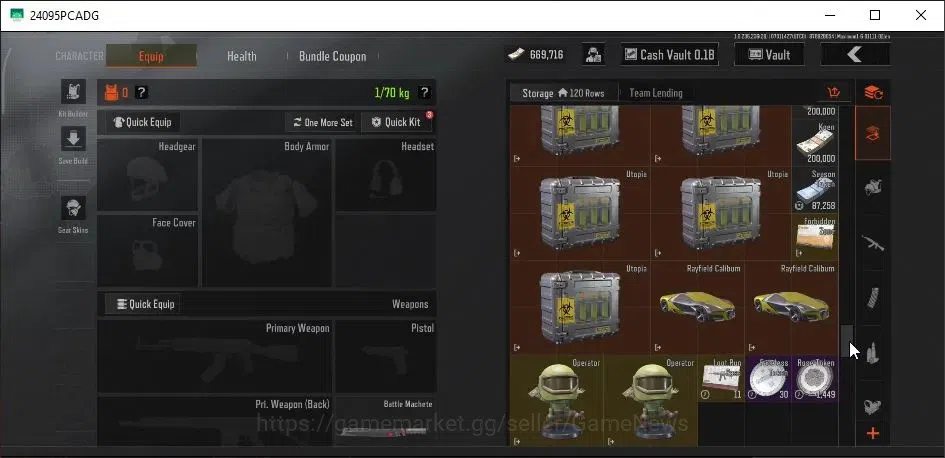Image resolution: width=945 pixels, height=458 pixels.
Task: Click Quick Equip button above Headgear slot
Action: (142, 122)
